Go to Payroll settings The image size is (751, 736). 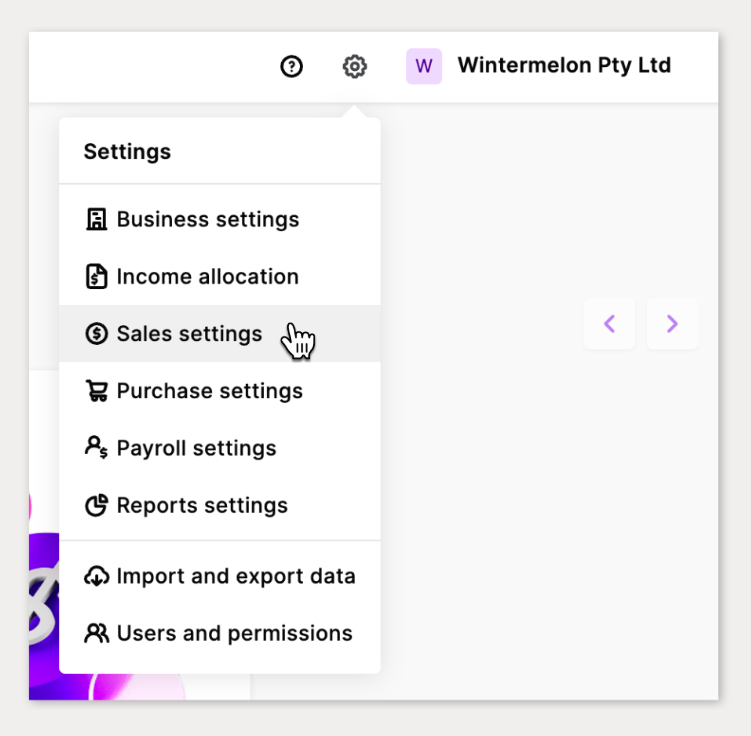coord(197,448)
